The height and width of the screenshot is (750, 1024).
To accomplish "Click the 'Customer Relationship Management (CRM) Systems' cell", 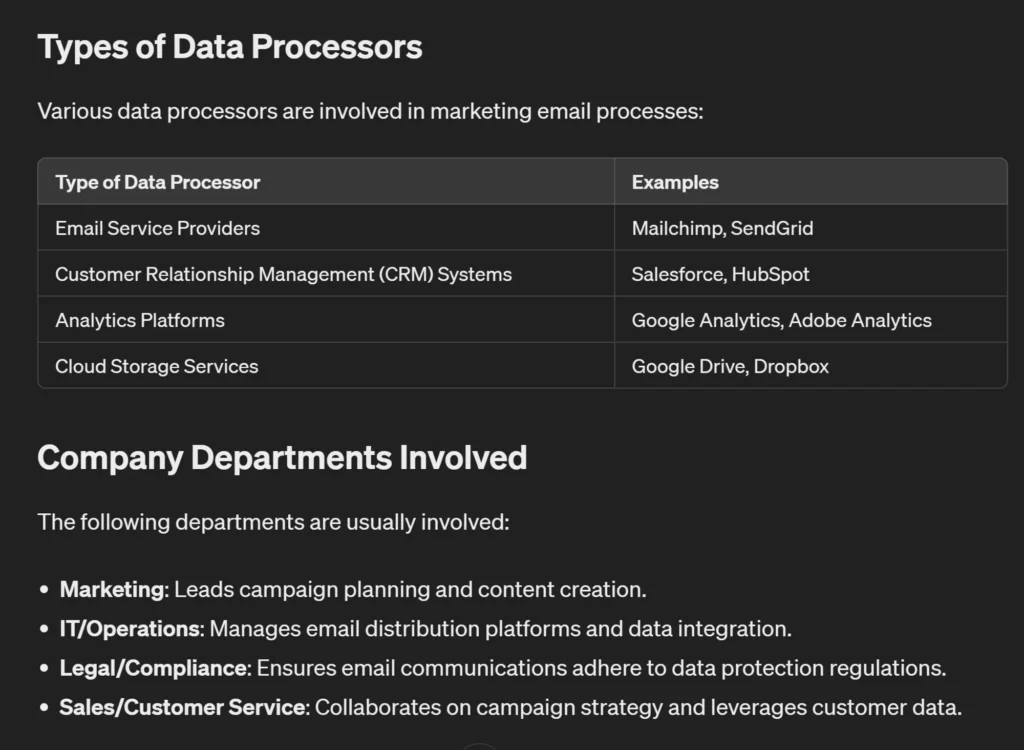I will 283,274.
